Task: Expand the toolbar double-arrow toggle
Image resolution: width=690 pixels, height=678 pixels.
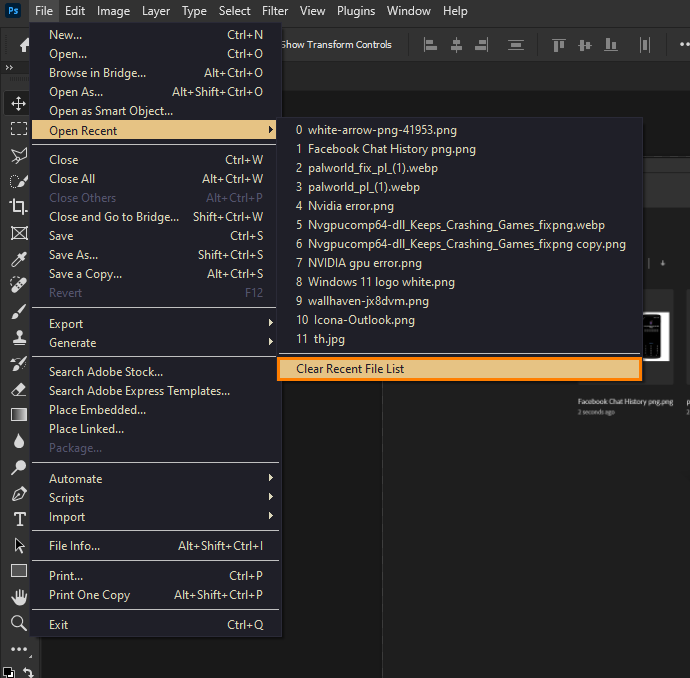Action: (x=9, y=67)
